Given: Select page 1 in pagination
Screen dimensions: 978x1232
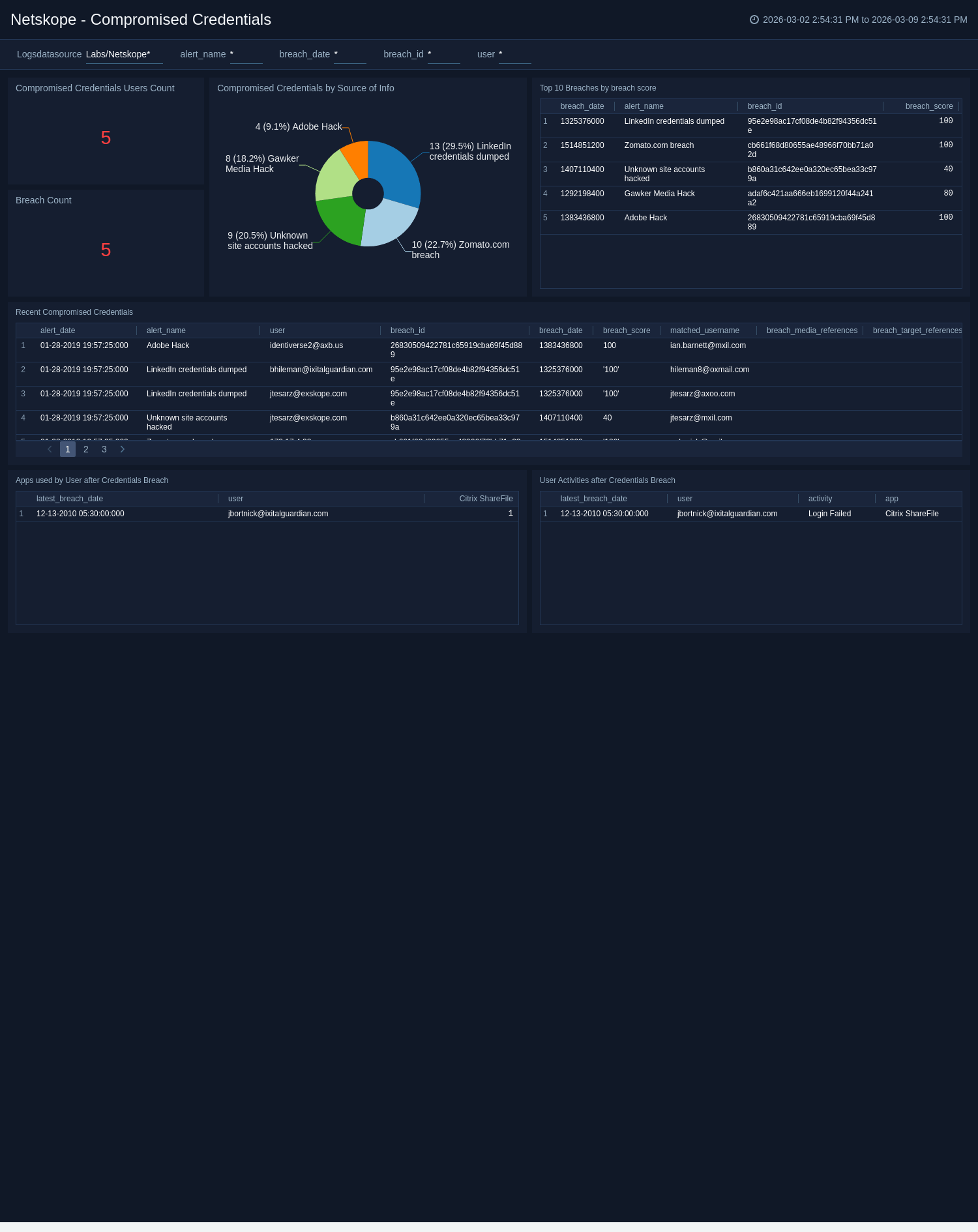Looking at the screenshot, I should click(x=68, y=449).
